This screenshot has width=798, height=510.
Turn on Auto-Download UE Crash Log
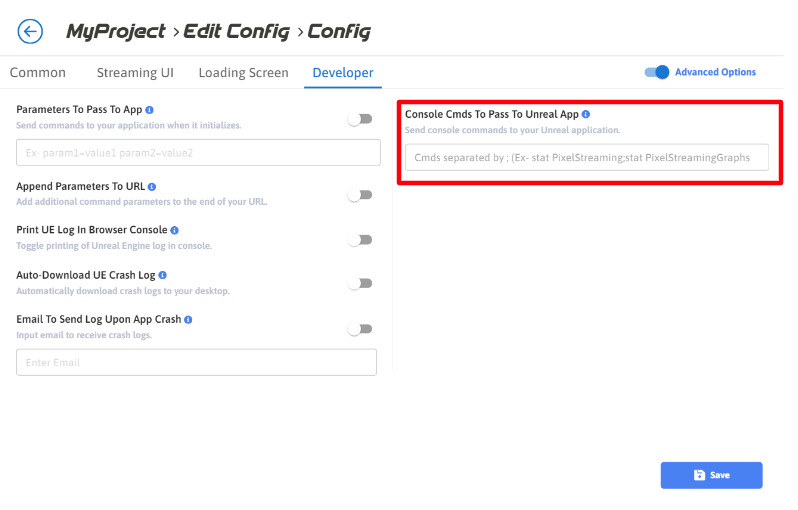tap(359, 284)
